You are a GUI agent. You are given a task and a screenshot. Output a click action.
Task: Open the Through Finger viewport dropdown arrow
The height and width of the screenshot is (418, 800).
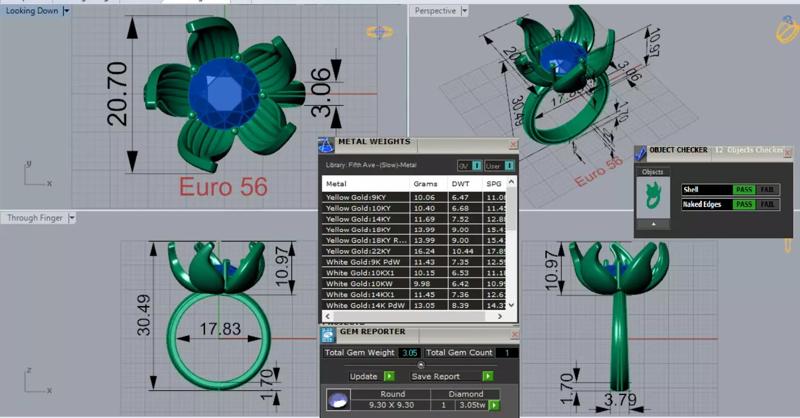tap(72, 218)
